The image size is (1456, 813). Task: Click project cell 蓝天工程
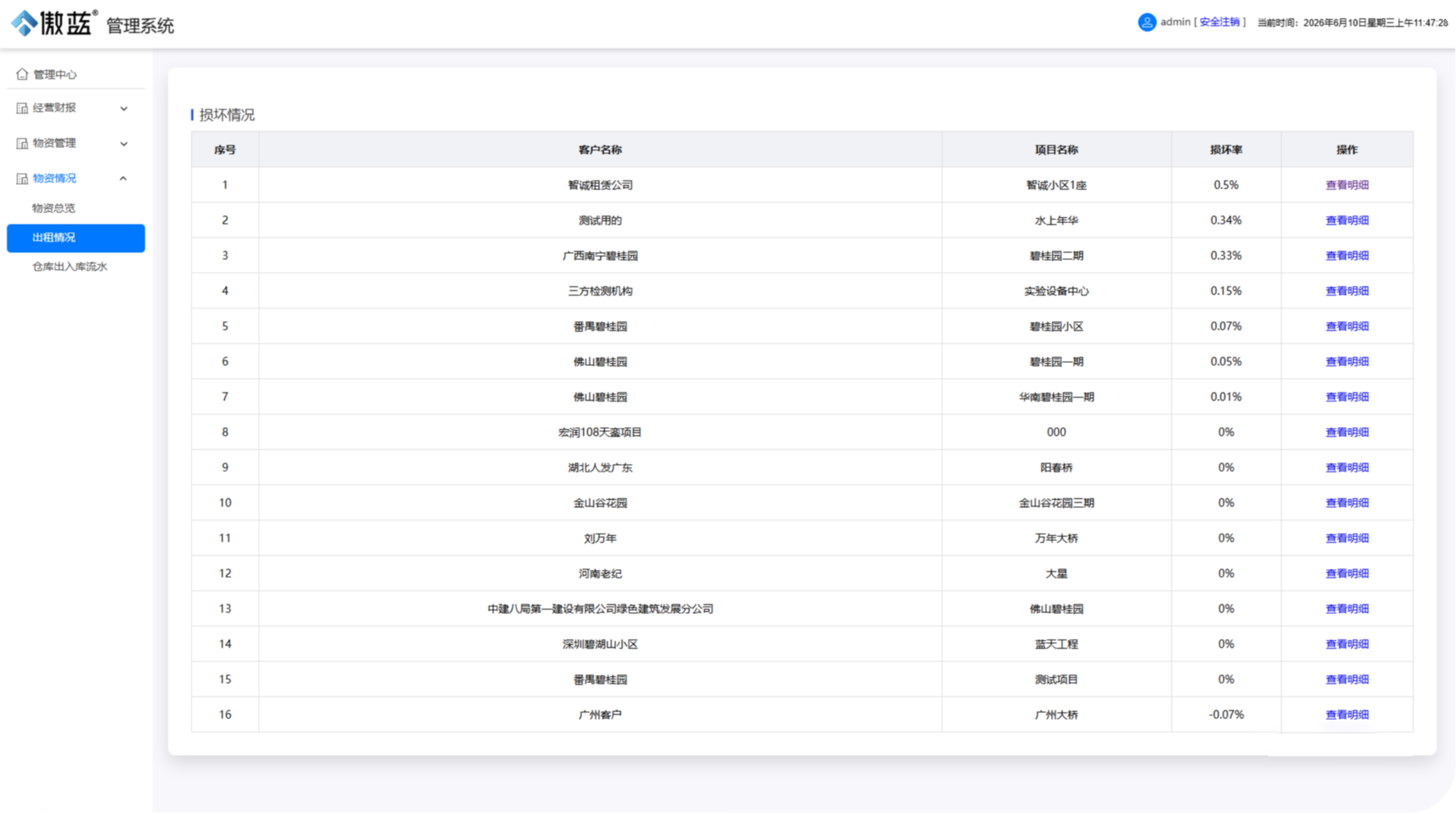pos(1056,644)
